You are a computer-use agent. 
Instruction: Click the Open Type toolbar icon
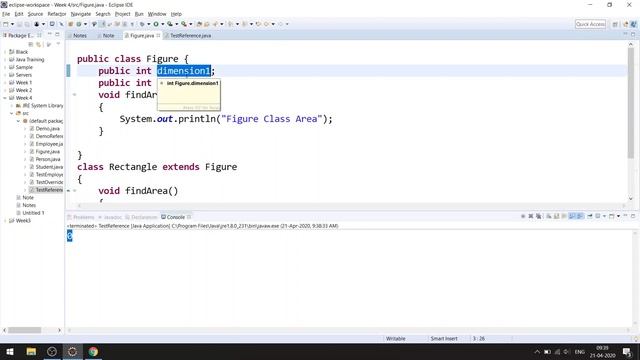tap(199, 24)
